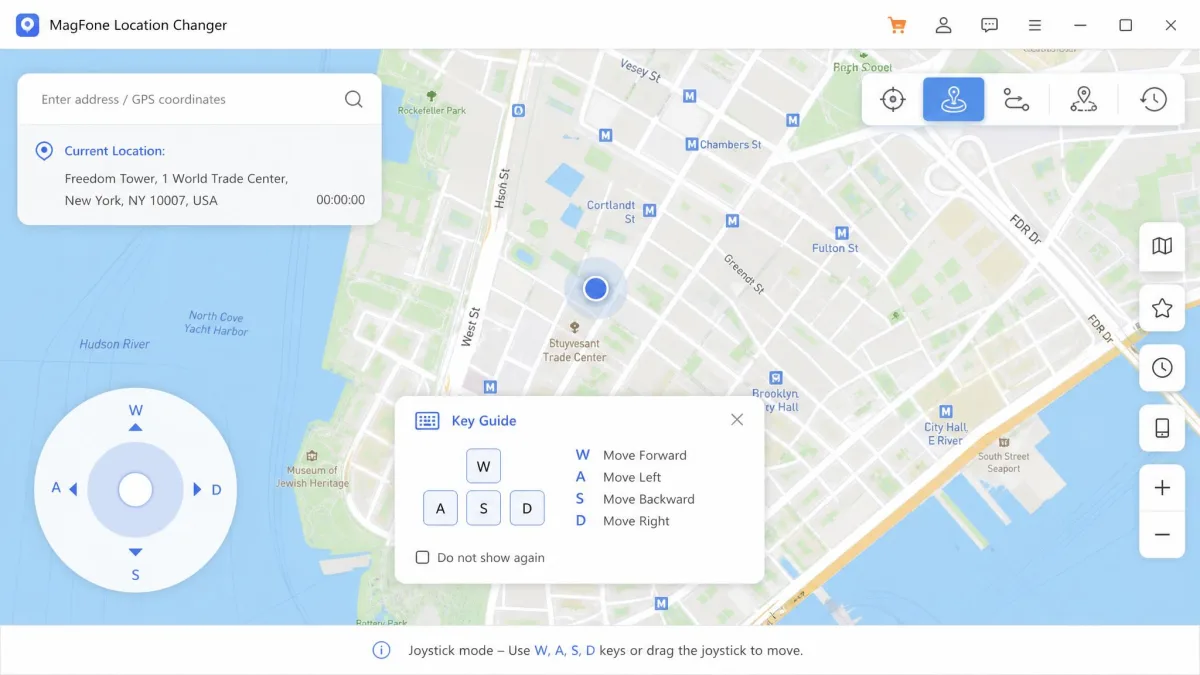
Task: Select the joystick mode toolbar icon
Action: 953,100
